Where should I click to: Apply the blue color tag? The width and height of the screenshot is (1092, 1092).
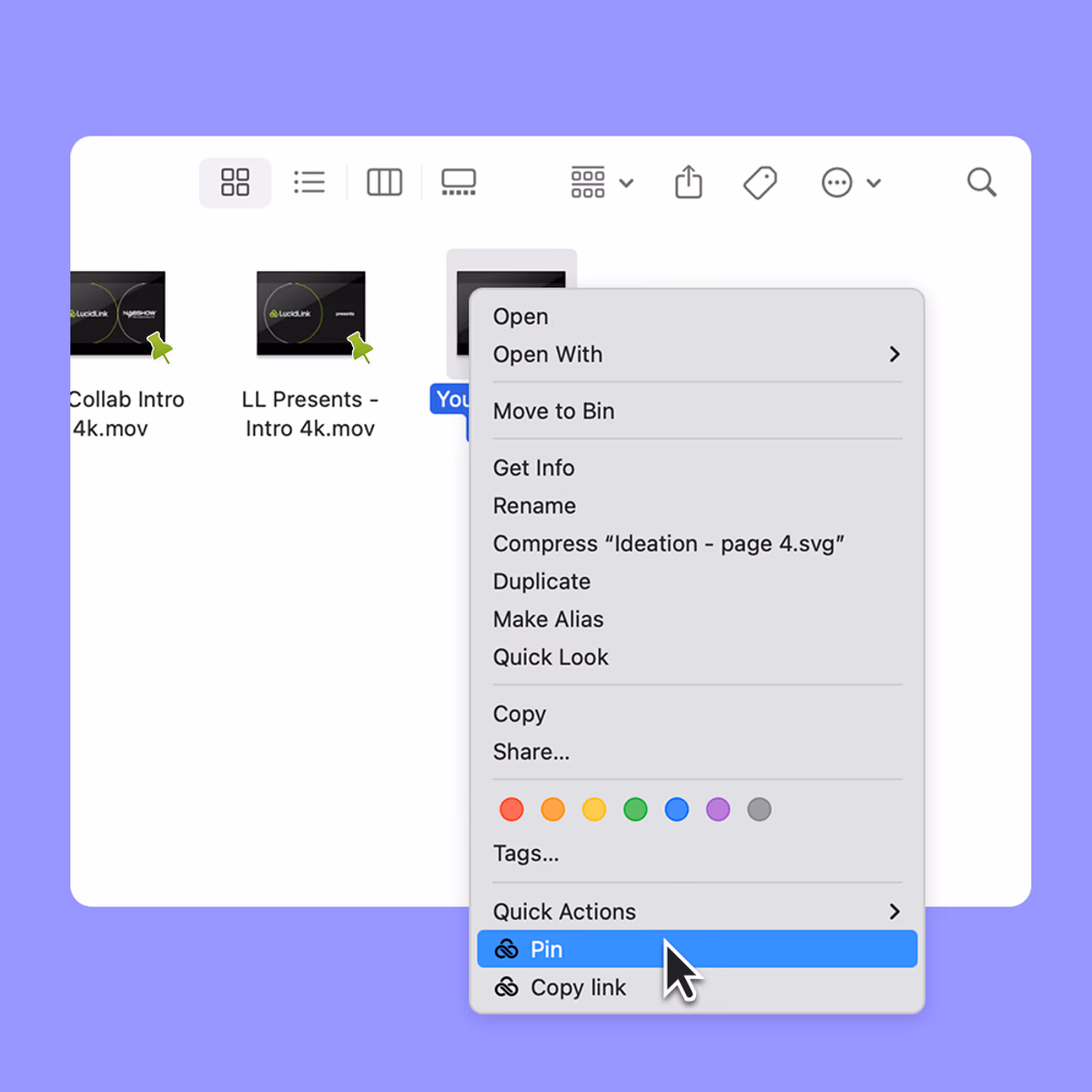[x=676, y=809]
